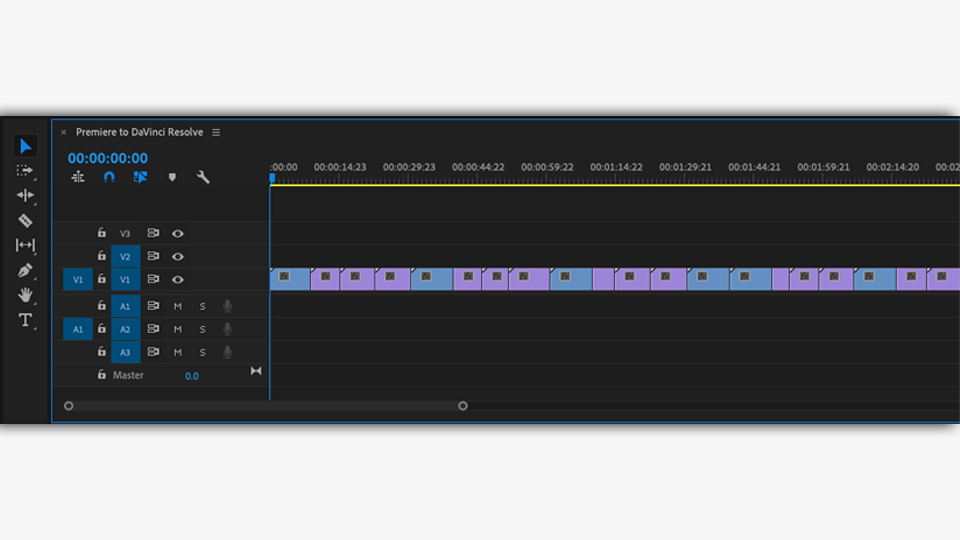The height and width of the screenshot is (540, 960).
Task: Toggle V1 track targeting
Action: (125, 280)
